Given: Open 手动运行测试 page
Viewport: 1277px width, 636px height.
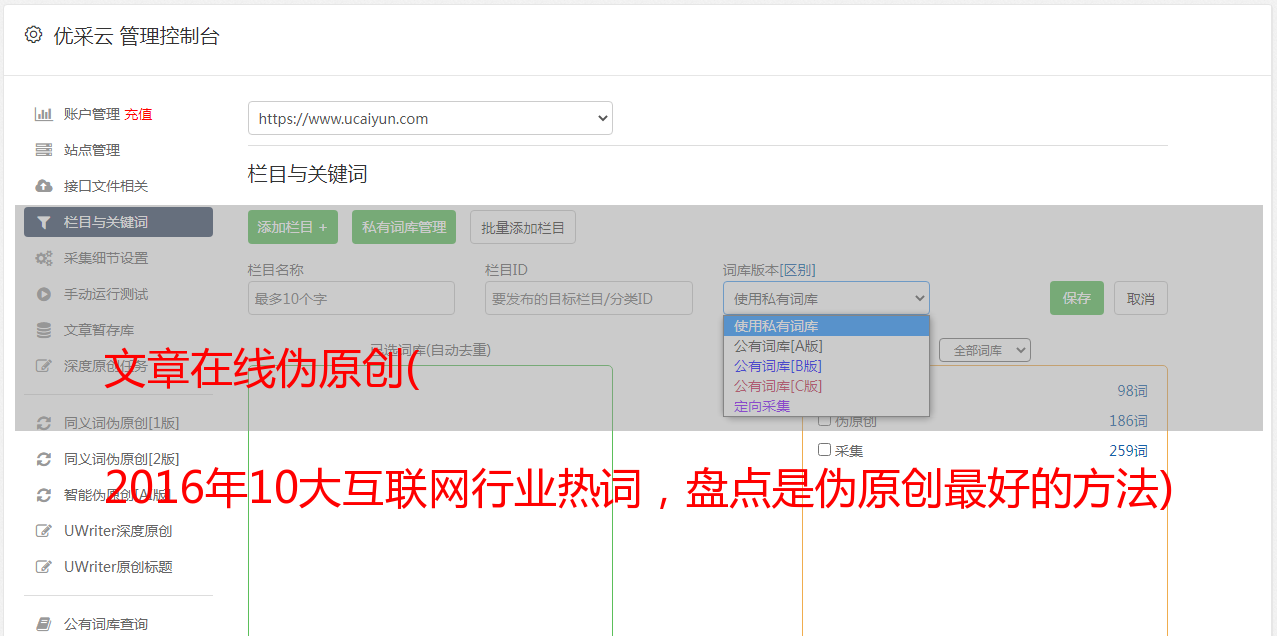Looking at the screenshot, I should [106, 294].
